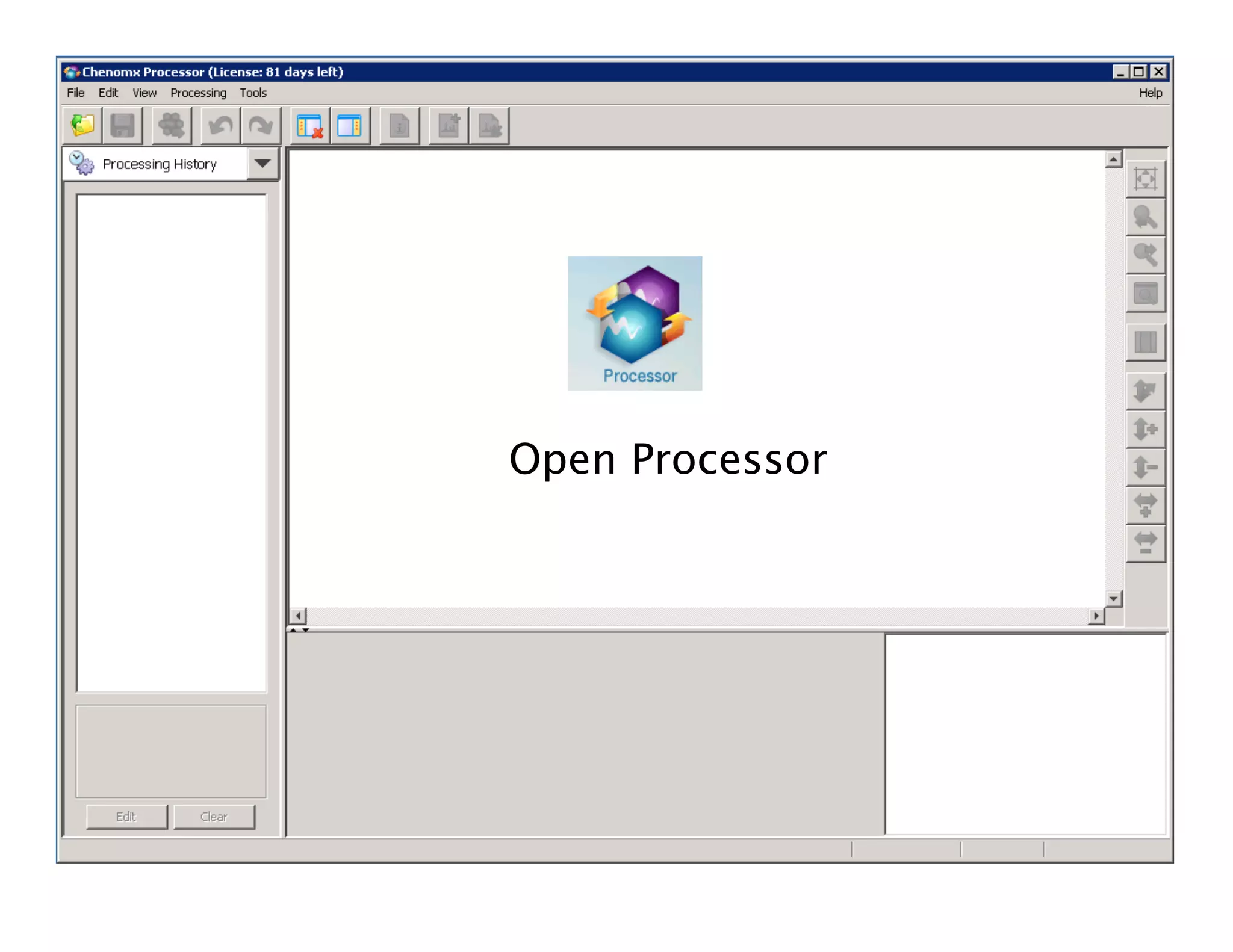Click the auto vertical scale arrow icon

click(1145, 391)
